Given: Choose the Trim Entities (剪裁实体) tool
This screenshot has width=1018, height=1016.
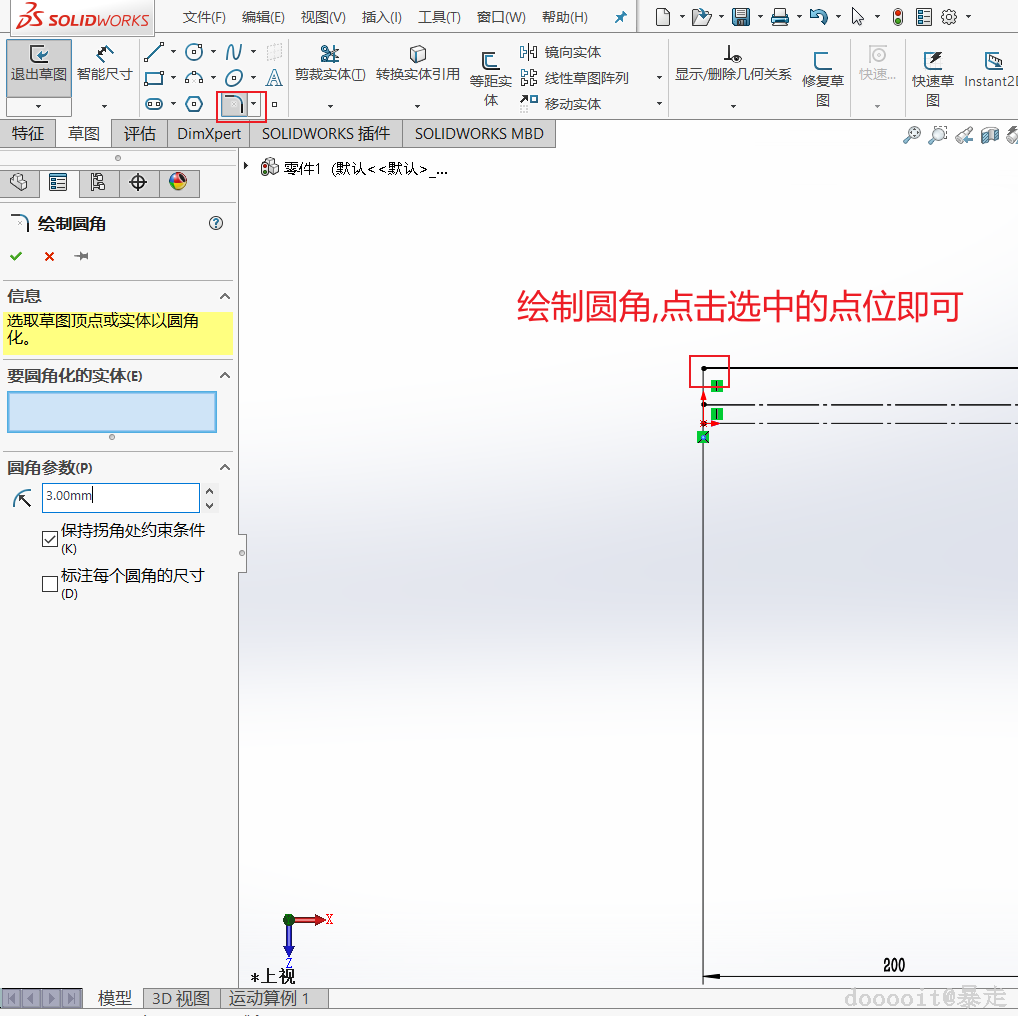Looking at the screenshot, I should tap(330, 64).
